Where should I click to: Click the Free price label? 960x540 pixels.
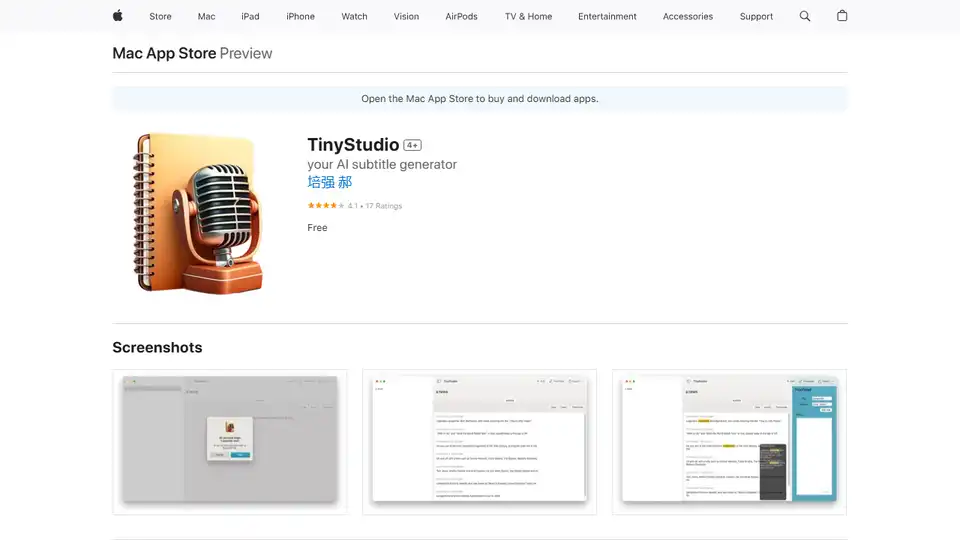(317, 228)
